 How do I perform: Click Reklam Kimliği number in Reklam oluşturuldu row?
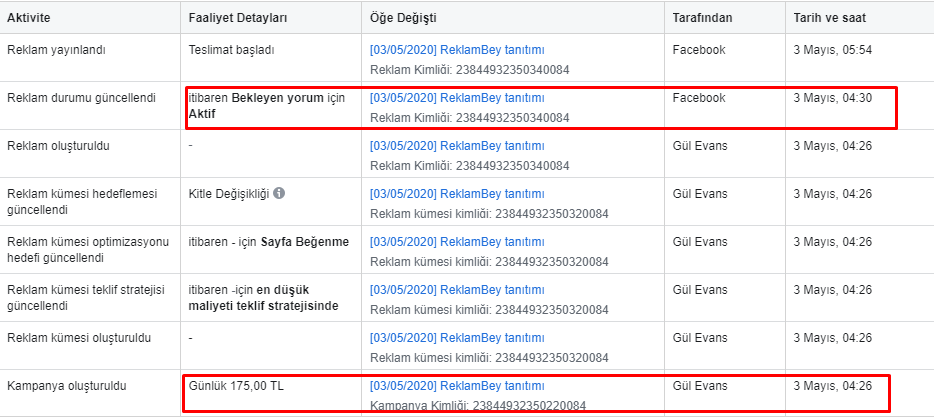click(x=513, y=166)
